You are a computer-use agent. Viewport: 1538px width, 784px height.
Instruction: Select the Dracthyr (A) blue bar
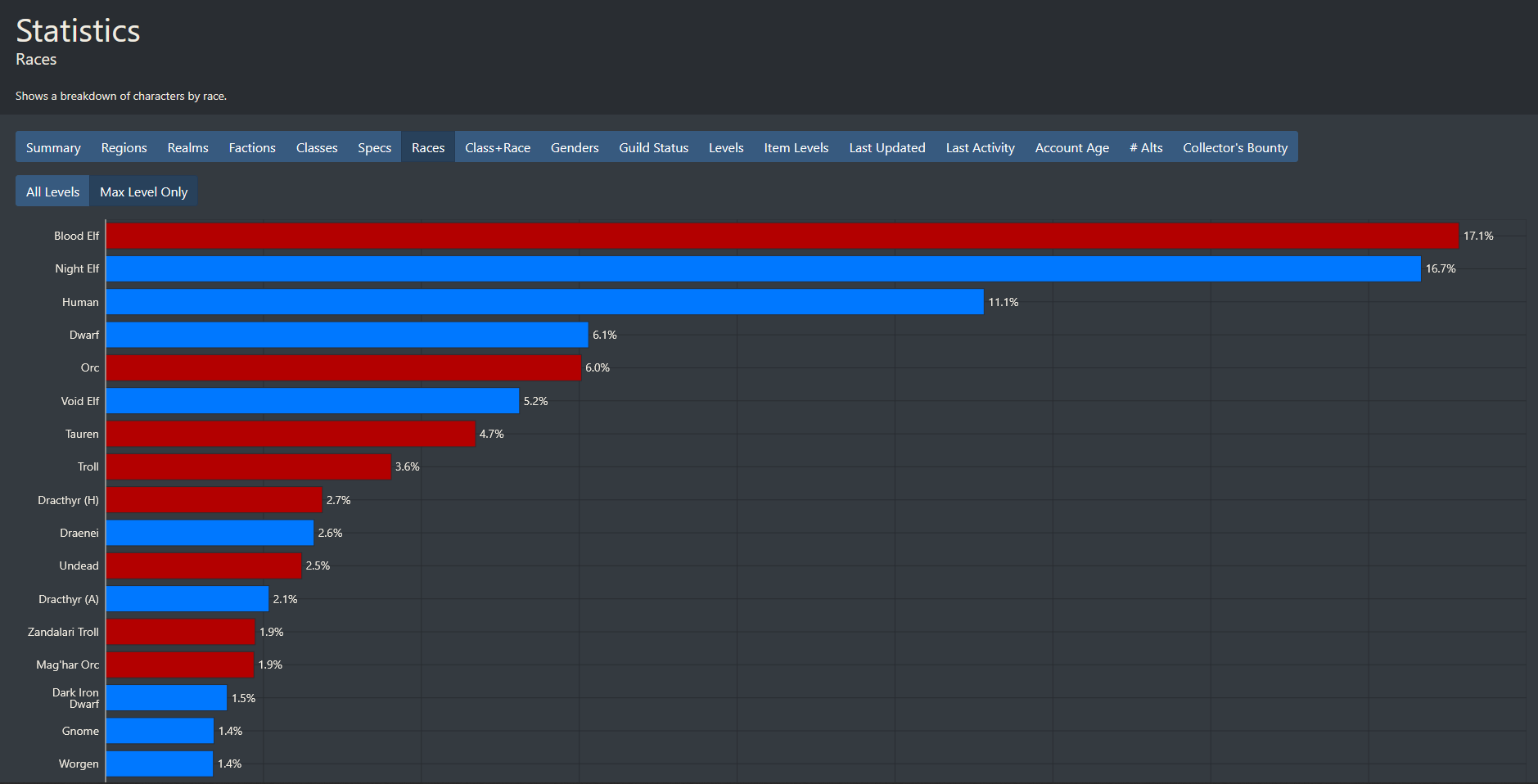pyautogui.click(x=187, y=599)
